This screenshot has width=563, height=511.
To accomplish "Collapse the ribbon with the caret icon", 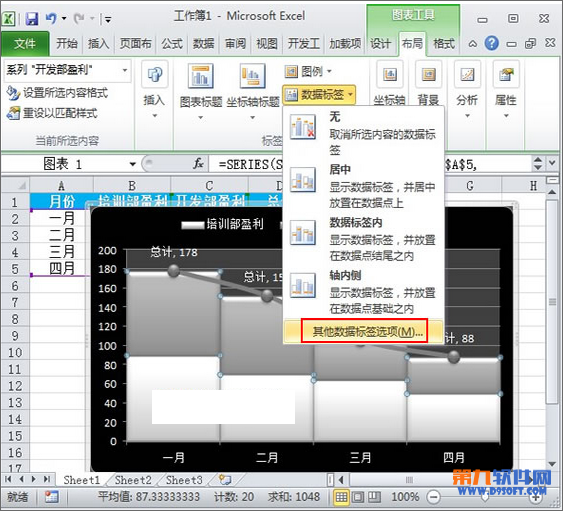I will point(473,44).
